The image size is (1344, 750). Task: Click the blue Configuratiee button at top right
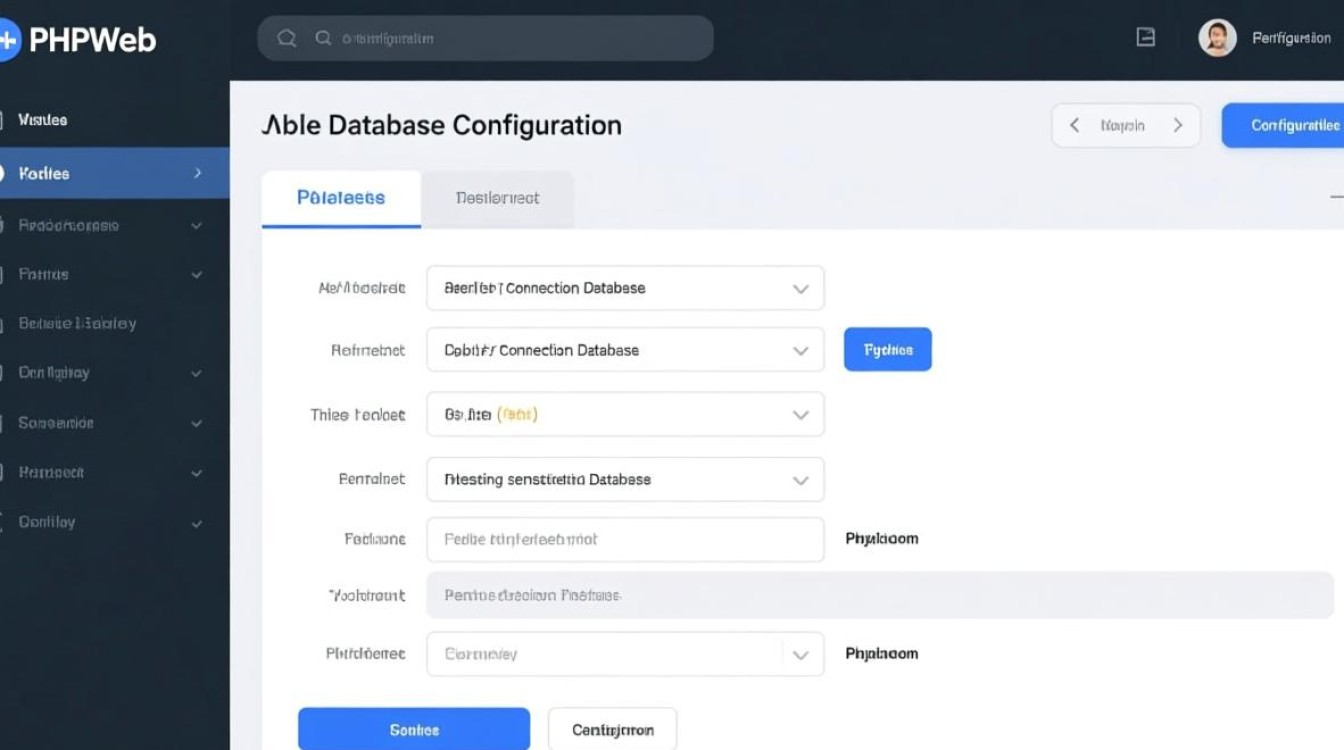click(1284, 125)
